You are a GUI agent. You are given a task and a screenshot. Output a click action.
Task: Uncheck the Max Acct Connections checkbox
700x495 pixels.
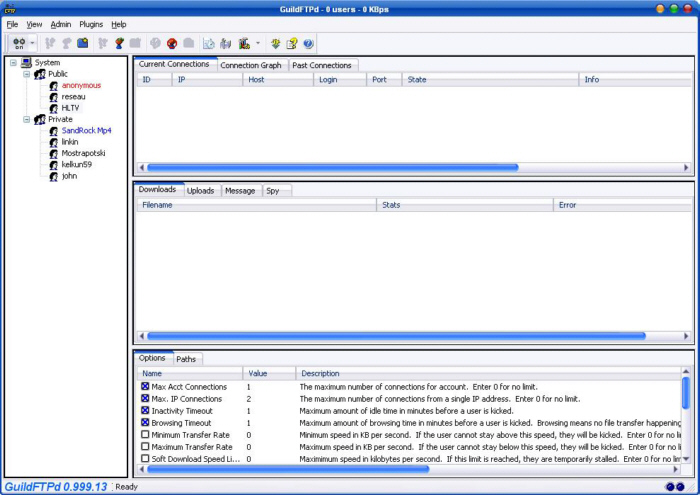coord(145,387)
